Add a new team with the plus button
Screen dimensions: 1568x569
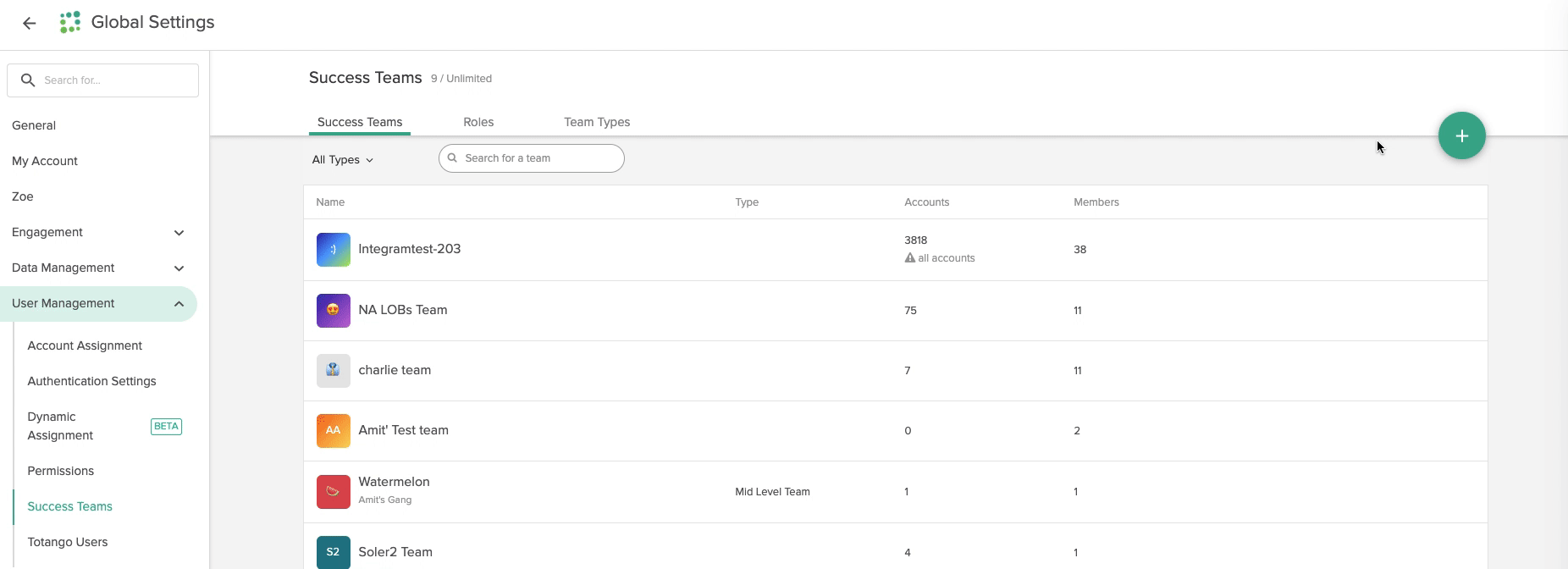pos(1461,135)
